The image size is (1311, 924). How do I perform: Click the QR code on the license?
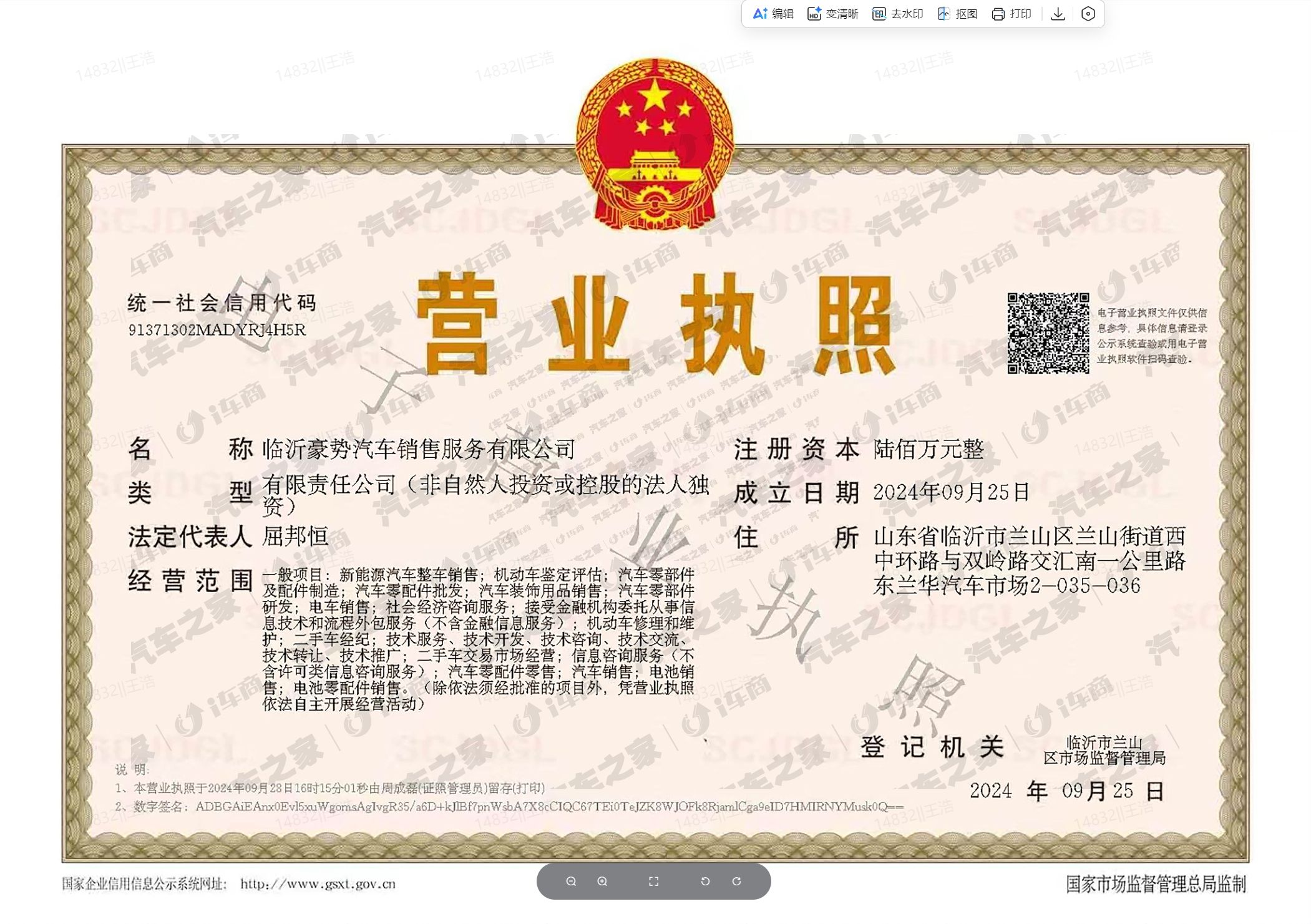1048,333
